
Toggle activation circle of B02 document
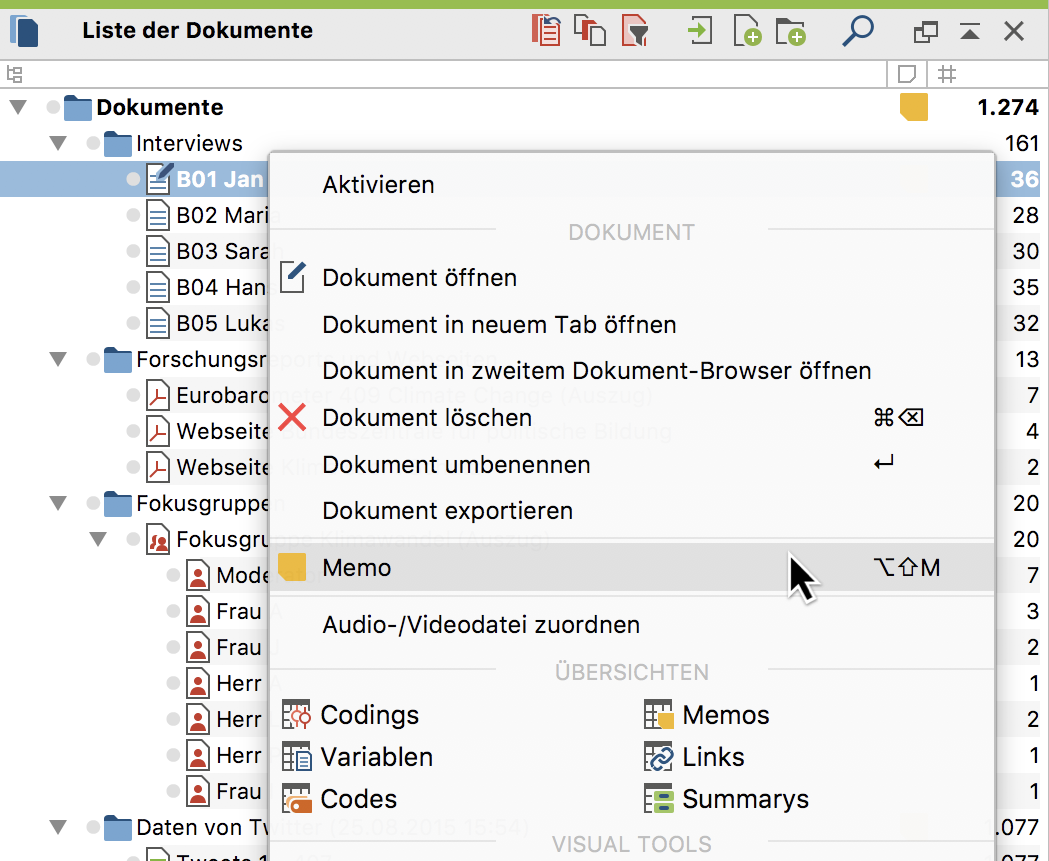point(133,215)
